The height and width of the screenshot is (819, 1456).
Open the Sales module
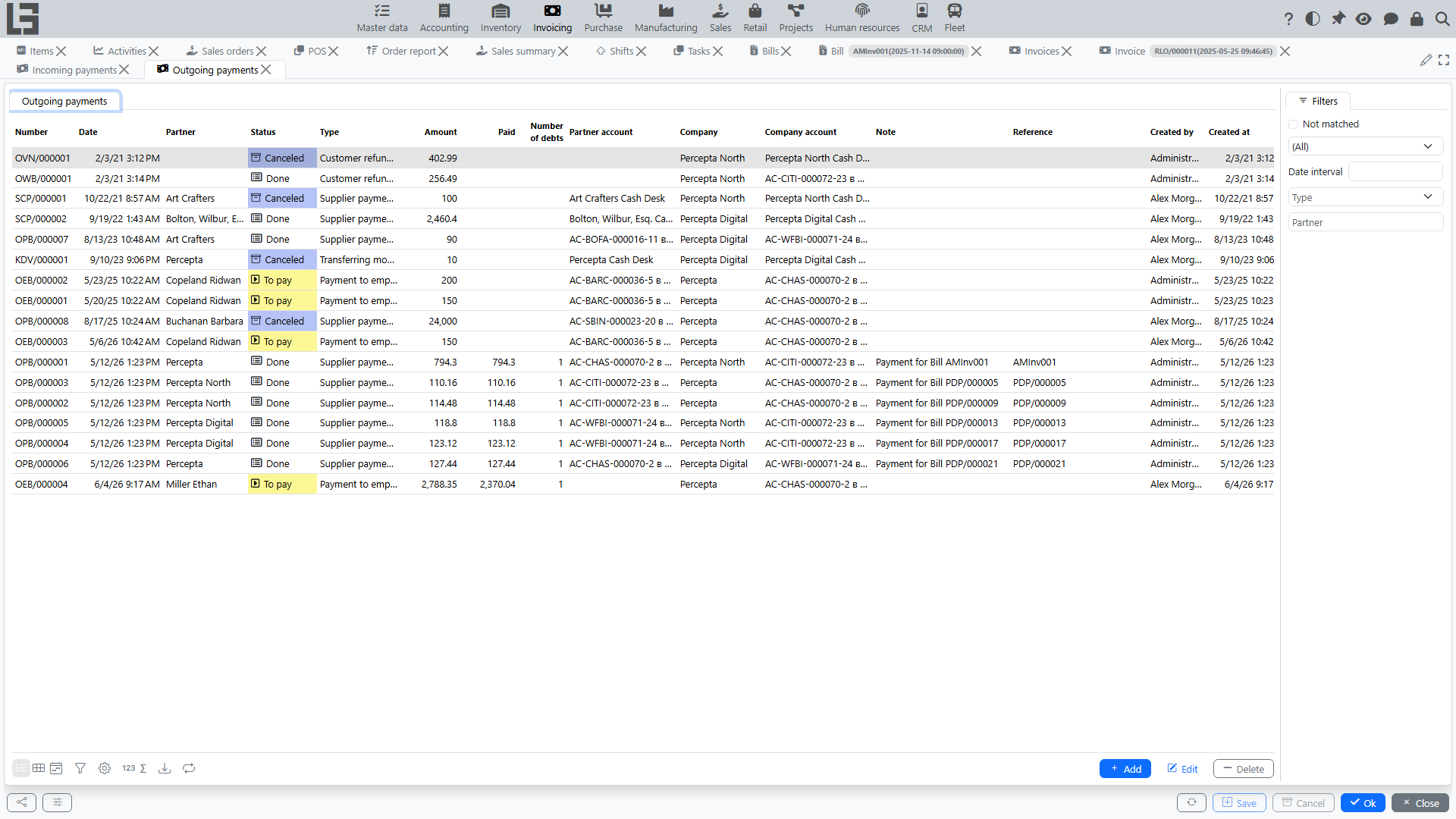point(720,18)
